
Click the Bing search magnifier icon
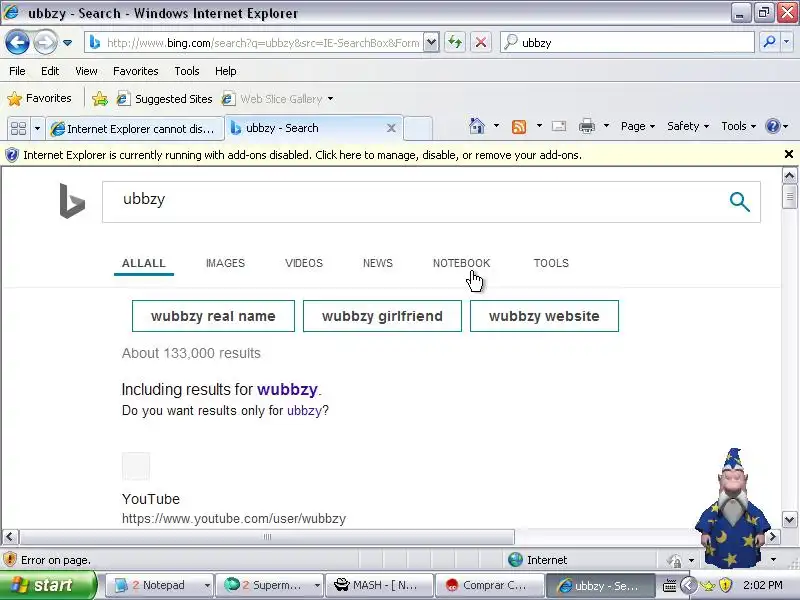(739, 202)
